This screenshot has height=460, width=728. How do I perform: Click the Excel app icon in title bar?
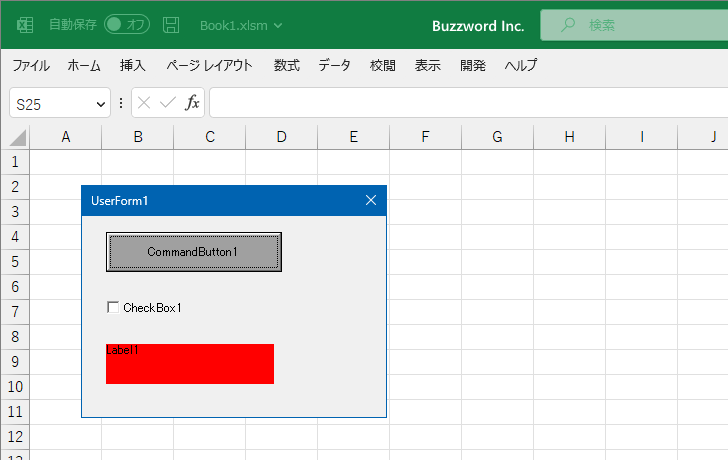(x=25, y=25)
